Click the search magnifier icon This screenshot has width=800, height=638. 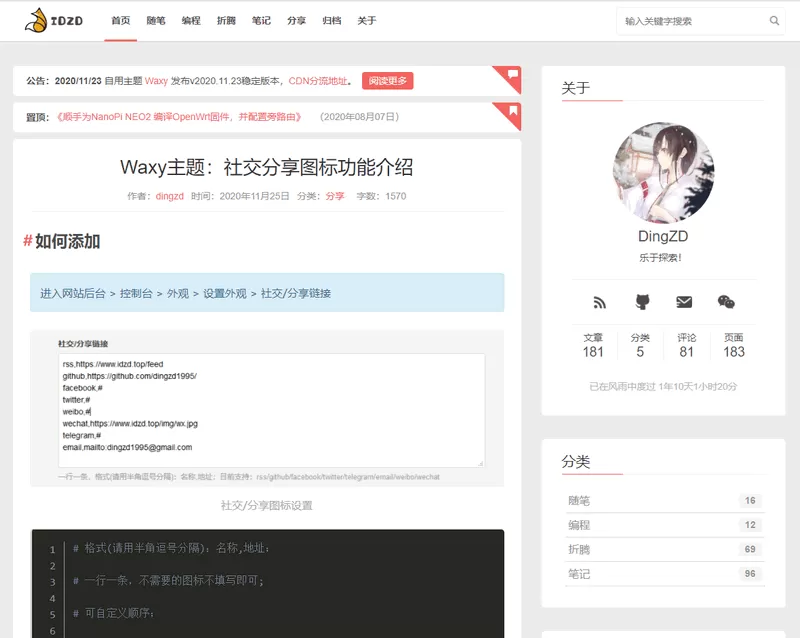[x=774, y=21]
